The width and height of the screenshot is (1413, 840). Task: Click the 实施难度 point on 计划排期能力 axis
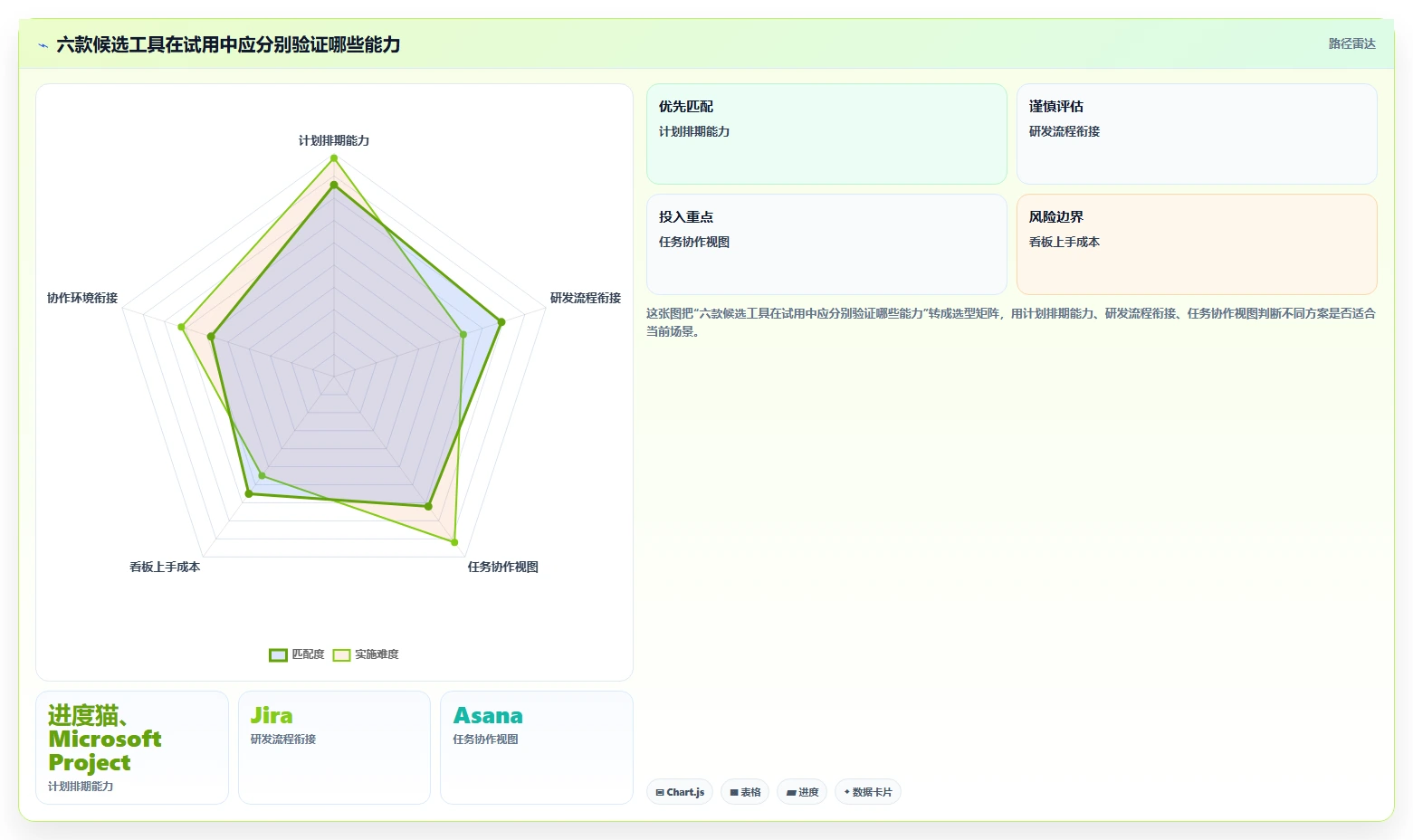click(x=334, y=158)
